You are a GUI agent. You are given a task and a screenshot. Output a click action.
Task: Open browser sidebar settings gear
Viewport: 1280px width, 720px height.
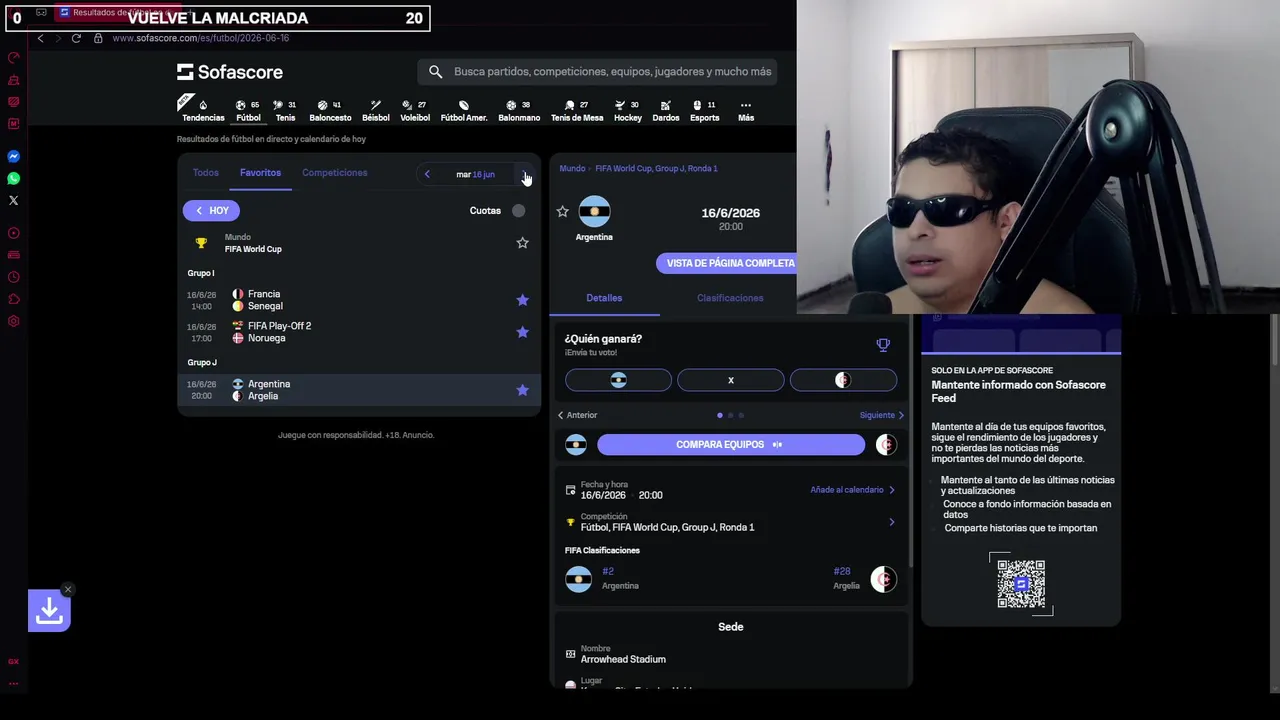pyautogui.click(x=14, y=321)
